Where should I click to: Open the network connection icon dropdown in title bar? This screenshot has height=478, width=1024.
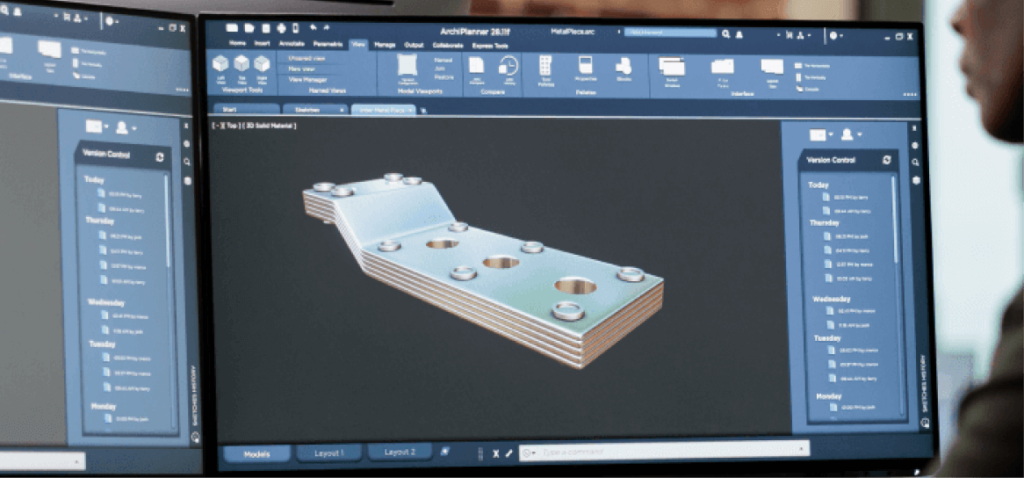tap(804, 35)
